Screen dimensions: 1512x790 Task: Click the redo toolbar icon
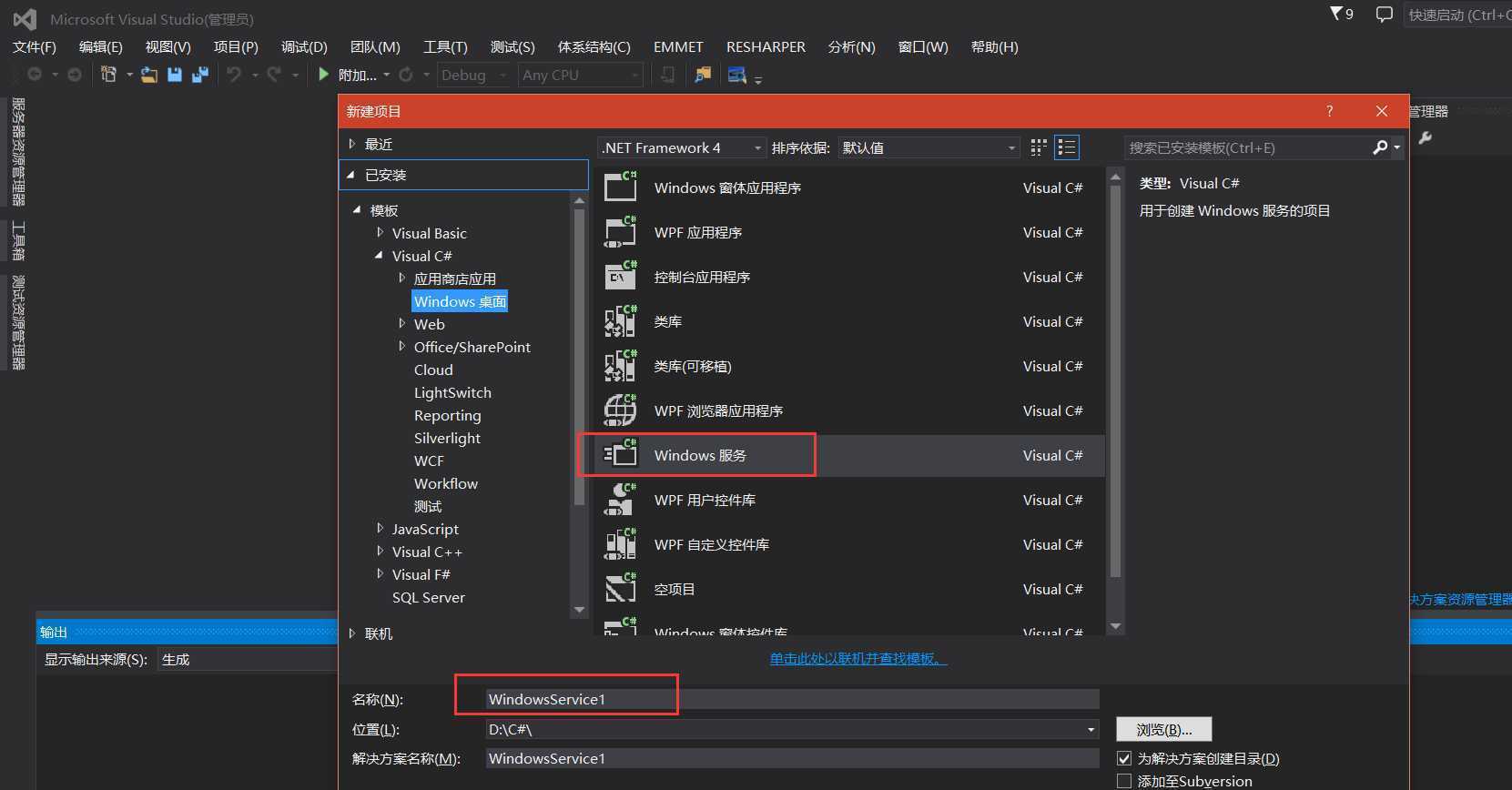[x=274, y=75]
